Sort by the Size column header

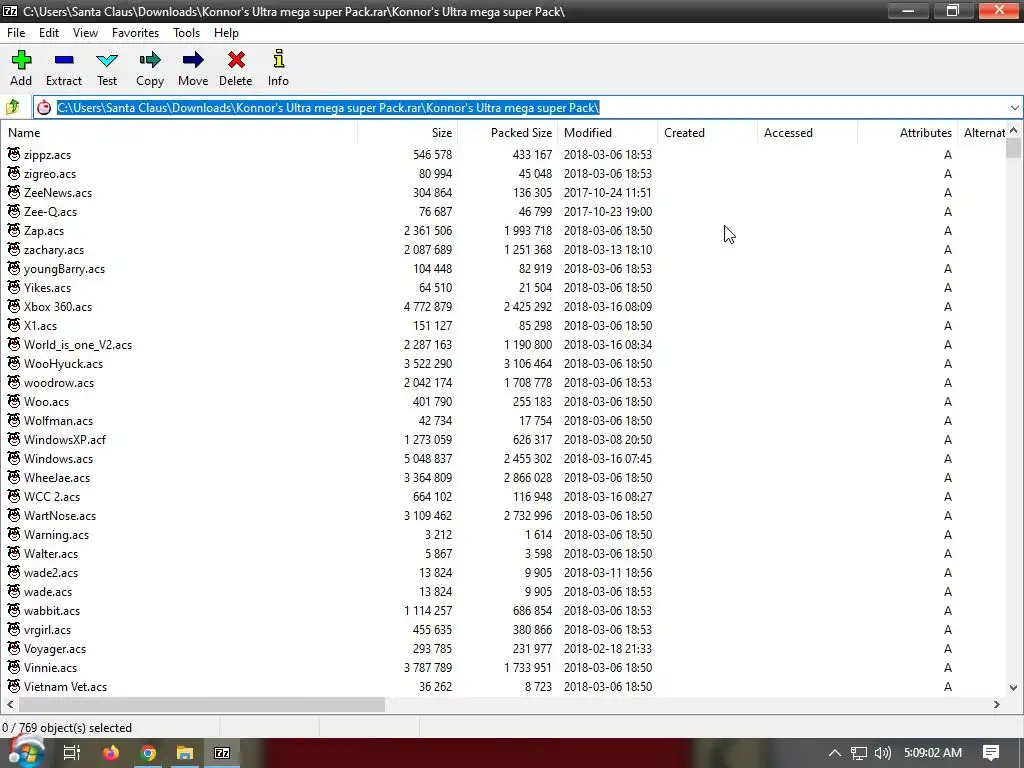tap(408, 133)
